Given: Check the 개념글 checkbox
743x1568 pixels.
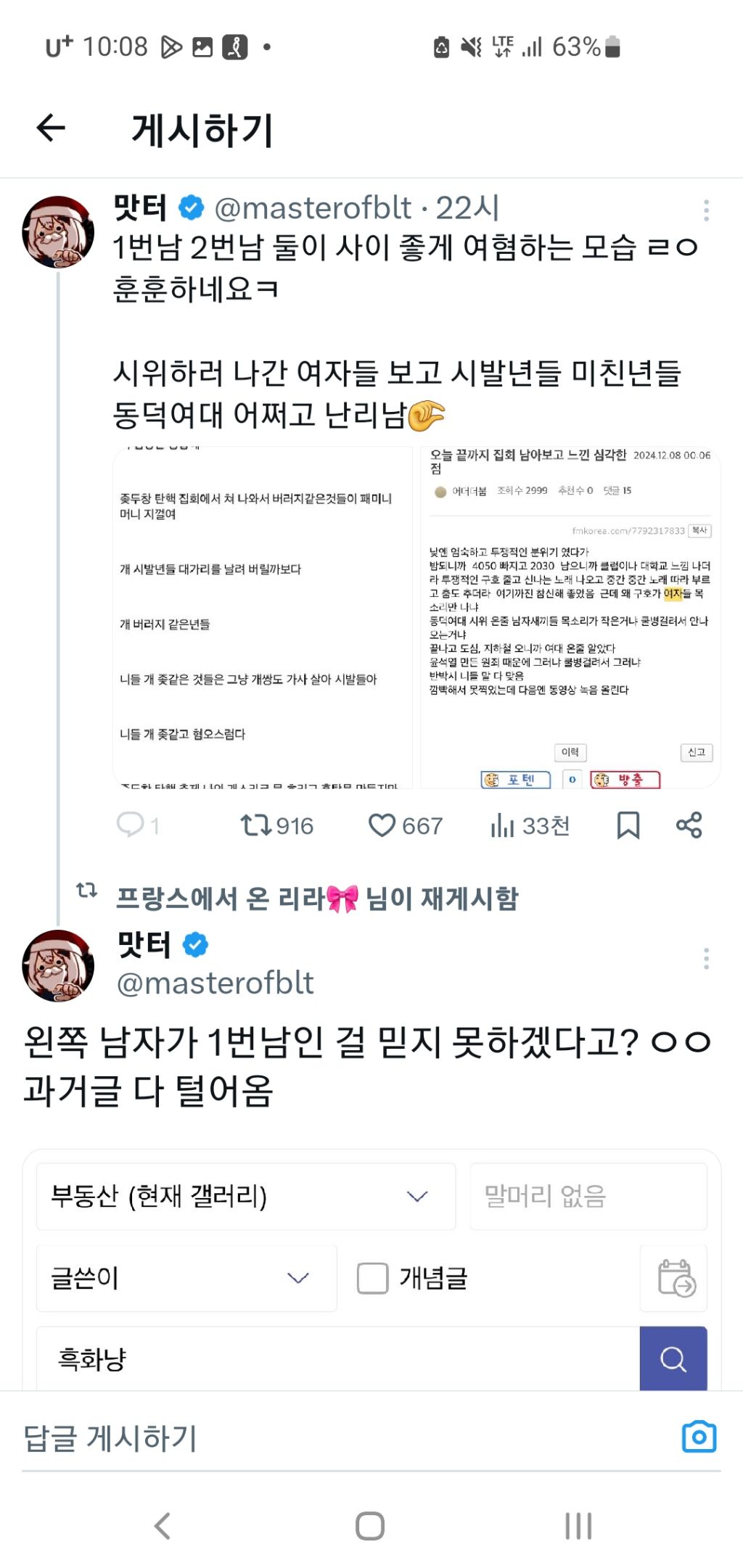Looking at the screenshot, I should (372, 1278).
